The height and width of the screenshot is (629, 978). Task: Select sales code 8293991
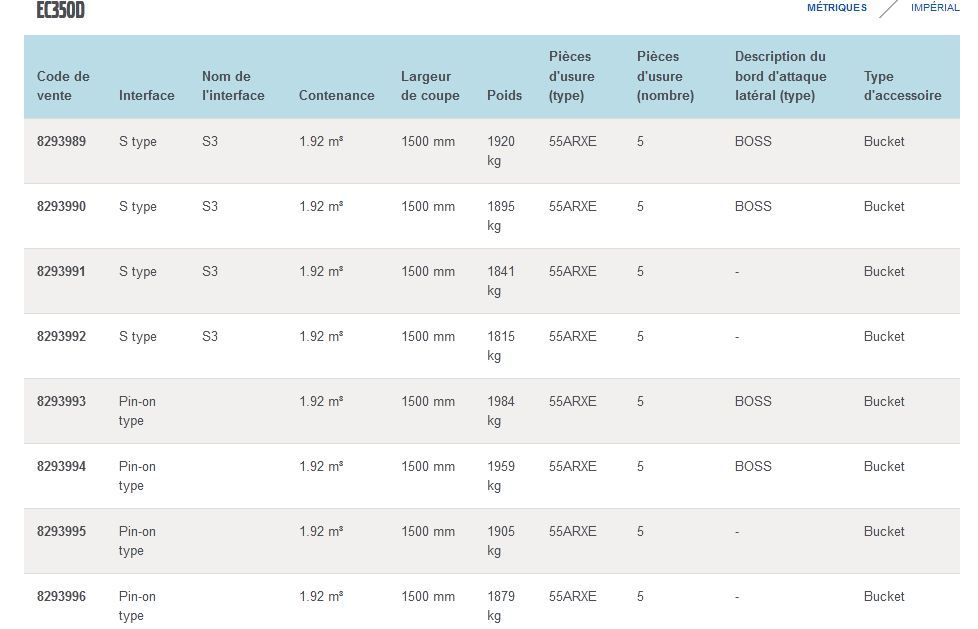coord(61,272)
